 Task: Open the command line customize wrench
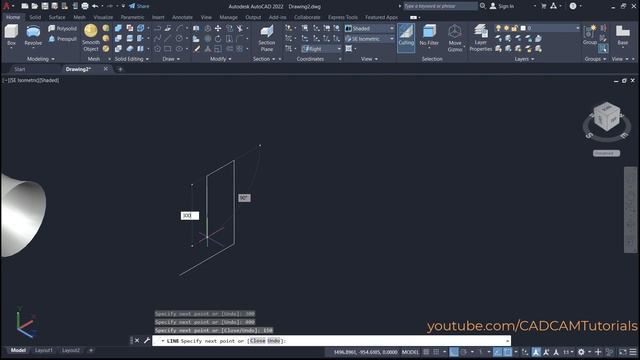coord(147,340)
